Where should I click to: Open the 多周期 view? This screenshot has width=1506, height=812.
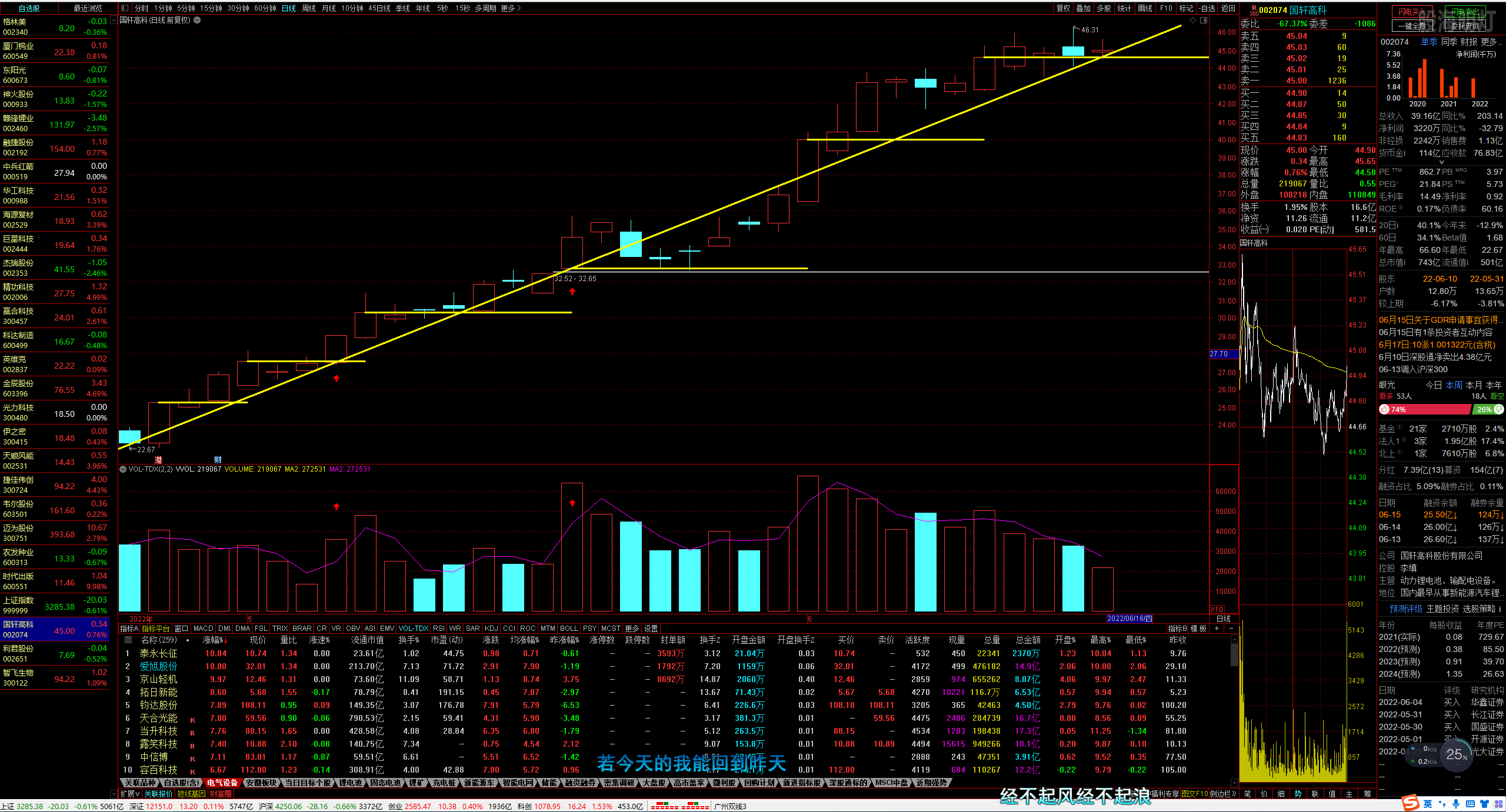pos(486,8)
